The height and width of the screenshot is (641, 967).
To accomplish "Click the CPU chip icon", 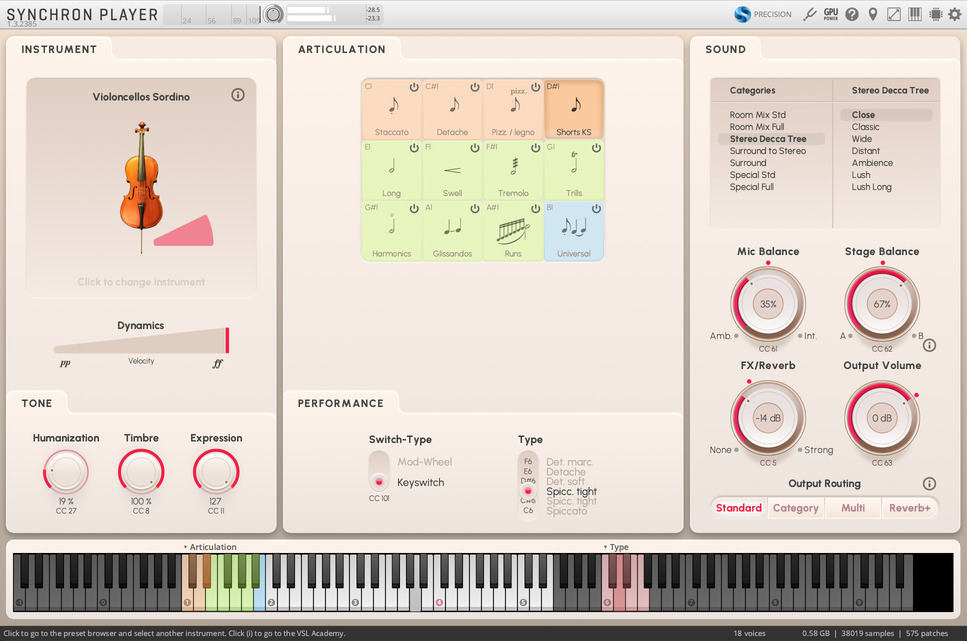I will pyautogui.click(x=936, y=14).
